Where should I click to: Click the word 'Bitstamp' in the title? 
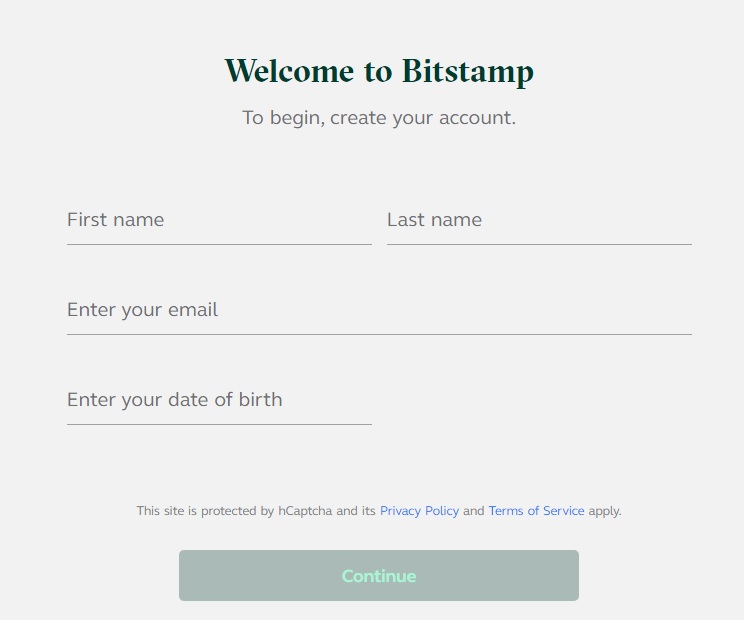pos(467,72)
